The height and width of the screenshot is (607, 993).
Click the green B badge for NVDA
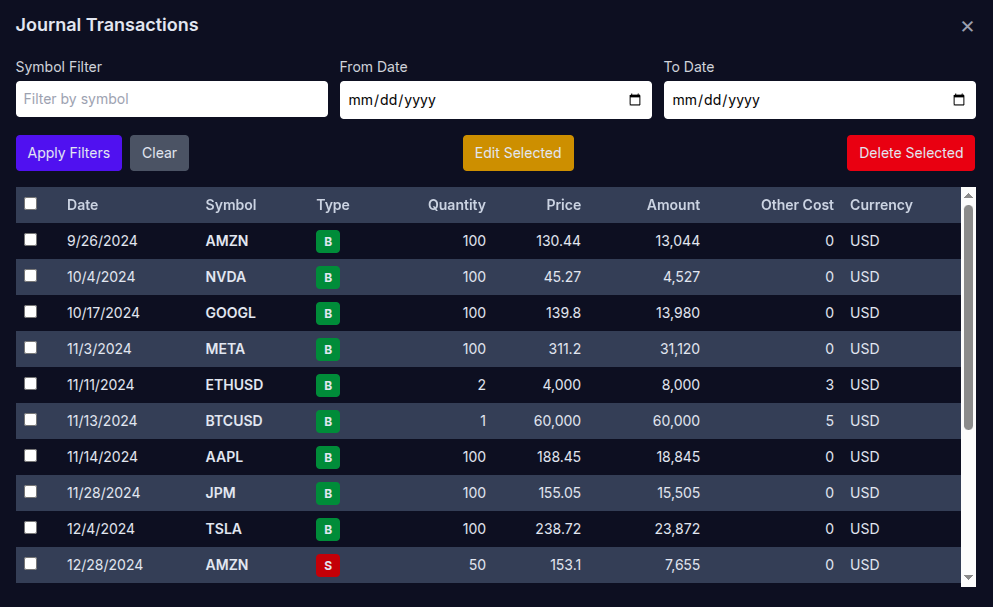click(327, 277)
